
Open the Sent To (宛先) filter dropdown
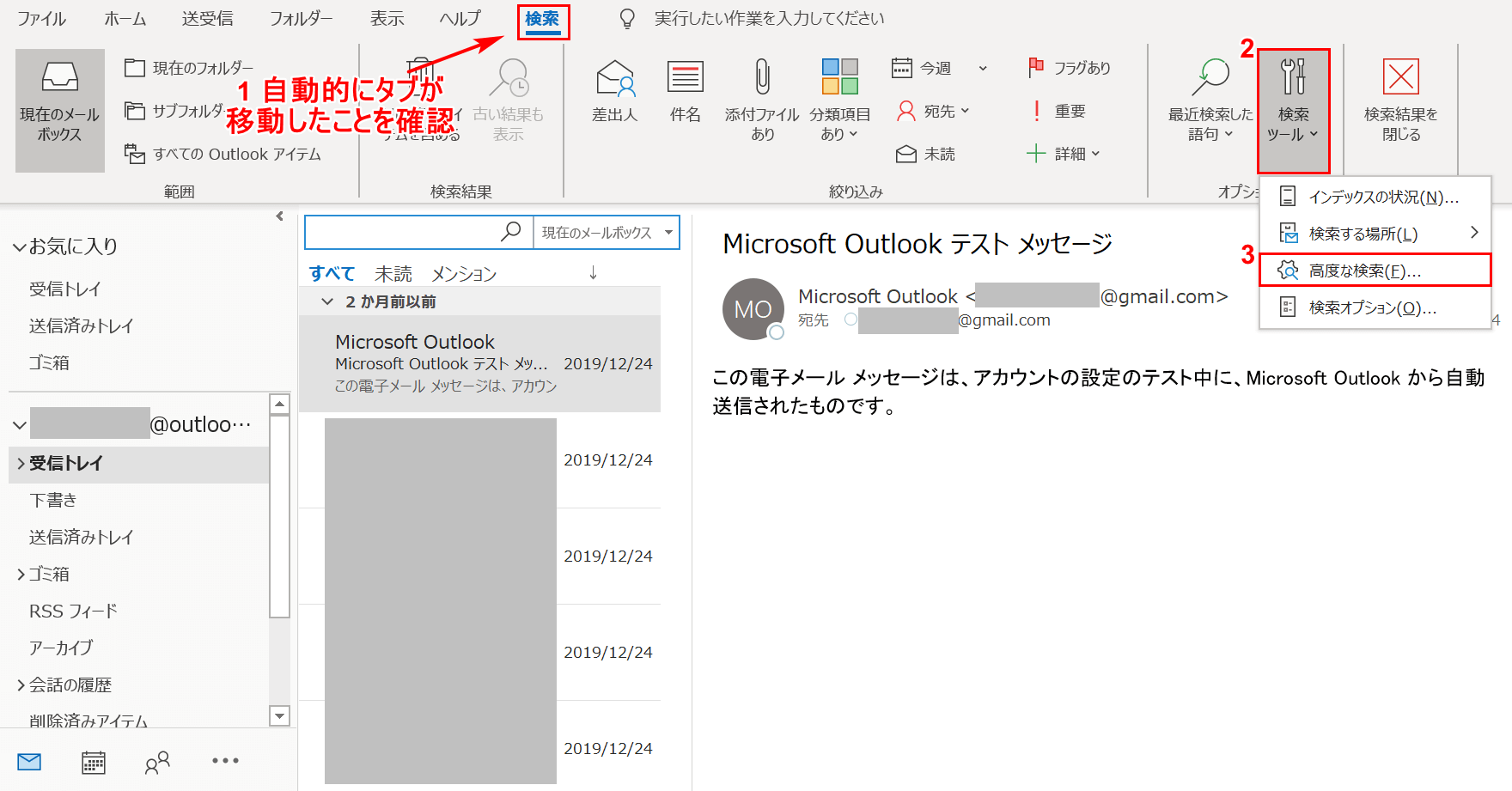(x=933, y=111)
